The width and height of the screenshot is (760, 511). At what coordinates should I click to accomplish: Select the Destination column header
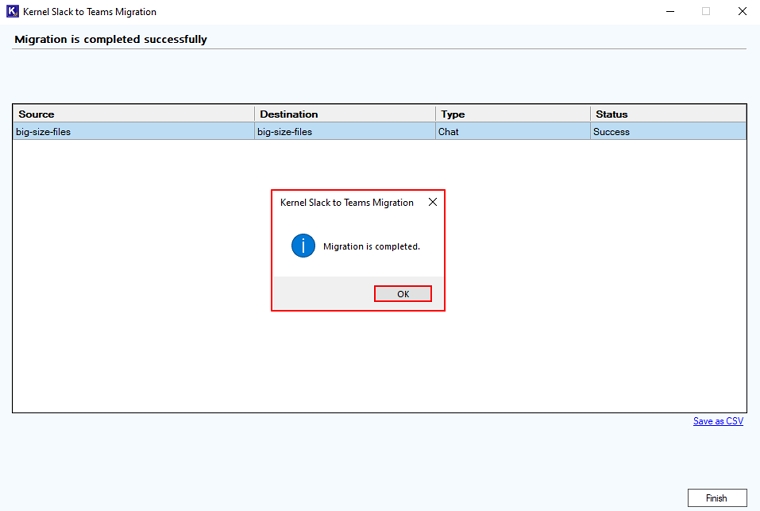coord(345,114)
